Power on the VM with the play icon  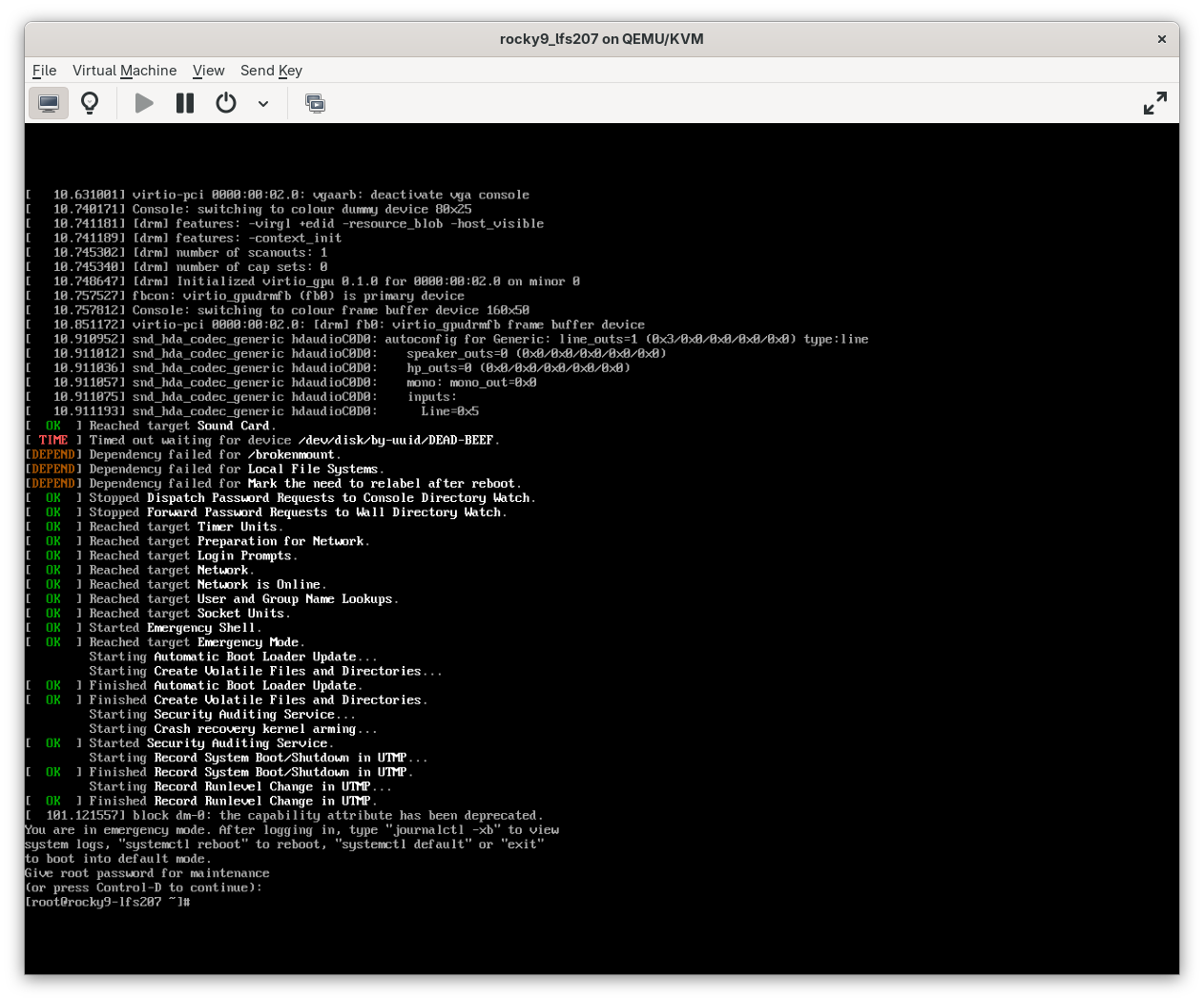tap(143, 102)
